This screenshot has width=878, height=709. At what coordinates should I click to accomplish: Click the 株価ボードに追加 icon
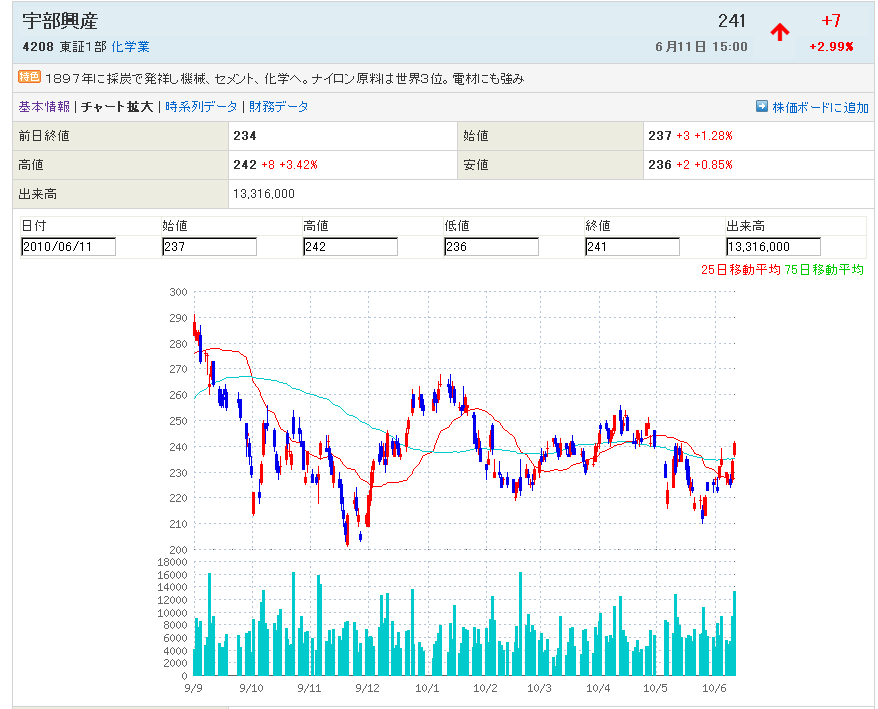pyautogui.click(x=762, y=106)
